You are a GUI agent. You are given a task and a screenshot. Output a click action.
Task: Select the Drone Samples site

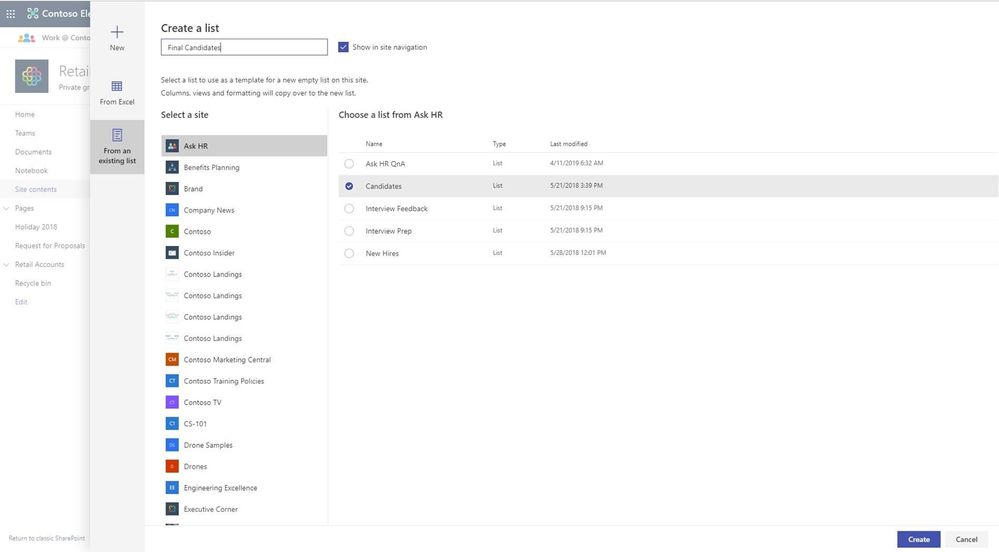point(244,445)
